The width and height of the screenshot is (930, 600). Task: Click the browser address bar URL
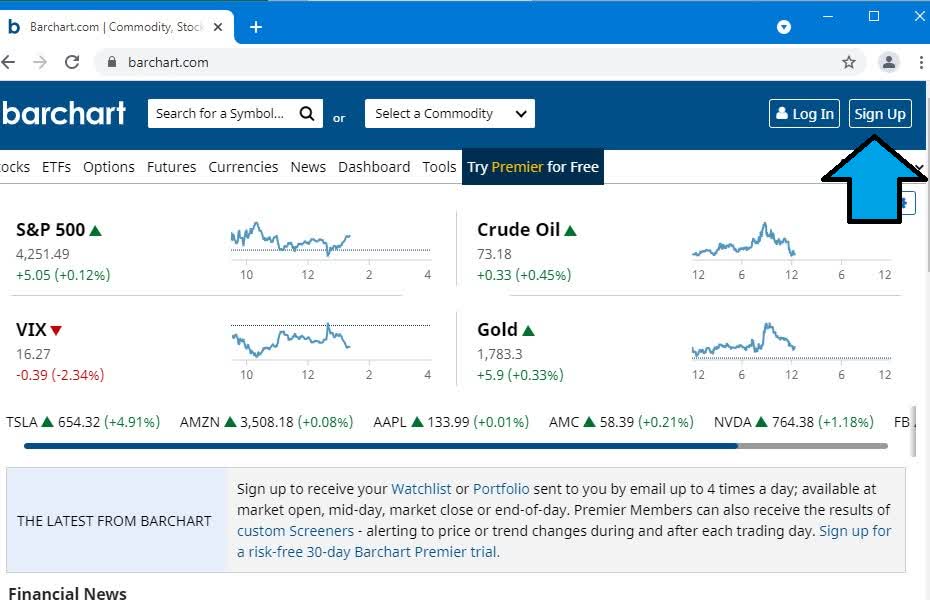[x=168, y=62]
